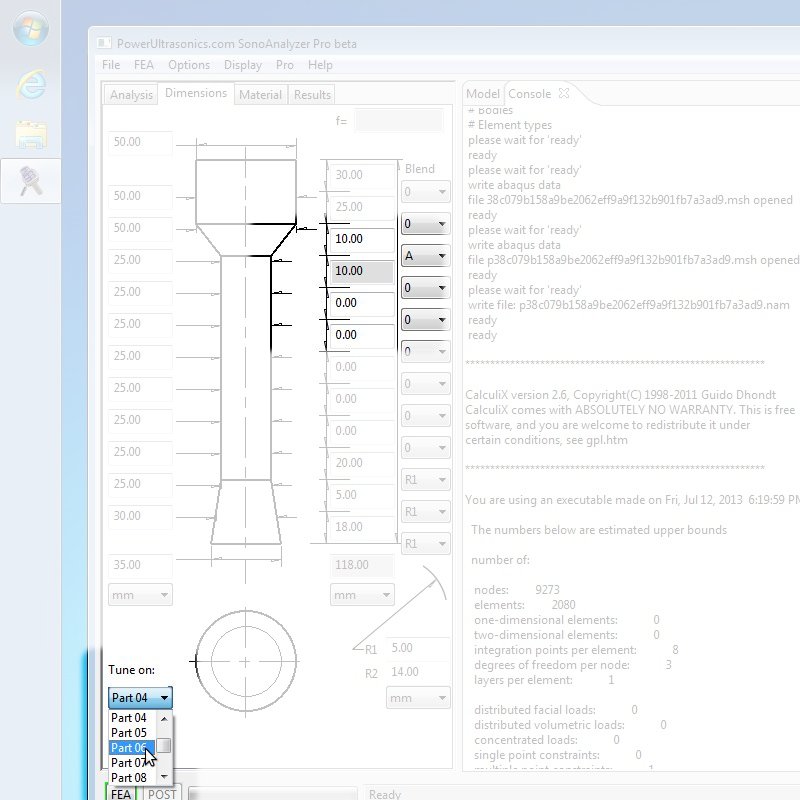Activate the Console tab
The height and width of the screenshot is (800, 800).
click(530, 94)
